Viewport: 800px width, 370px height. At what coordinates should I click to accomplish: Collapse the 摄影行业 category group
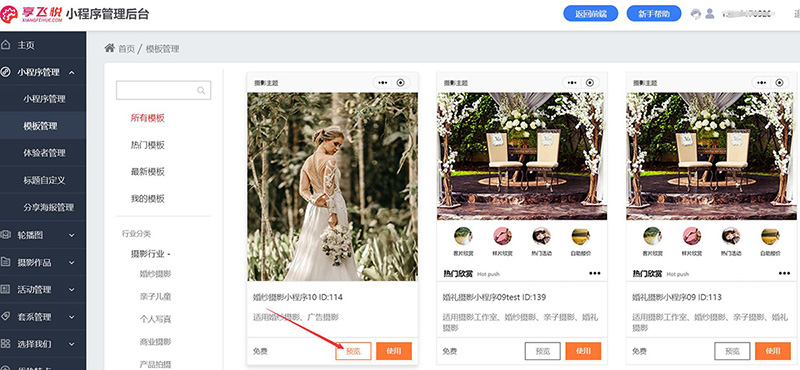[x=151, y=254]
